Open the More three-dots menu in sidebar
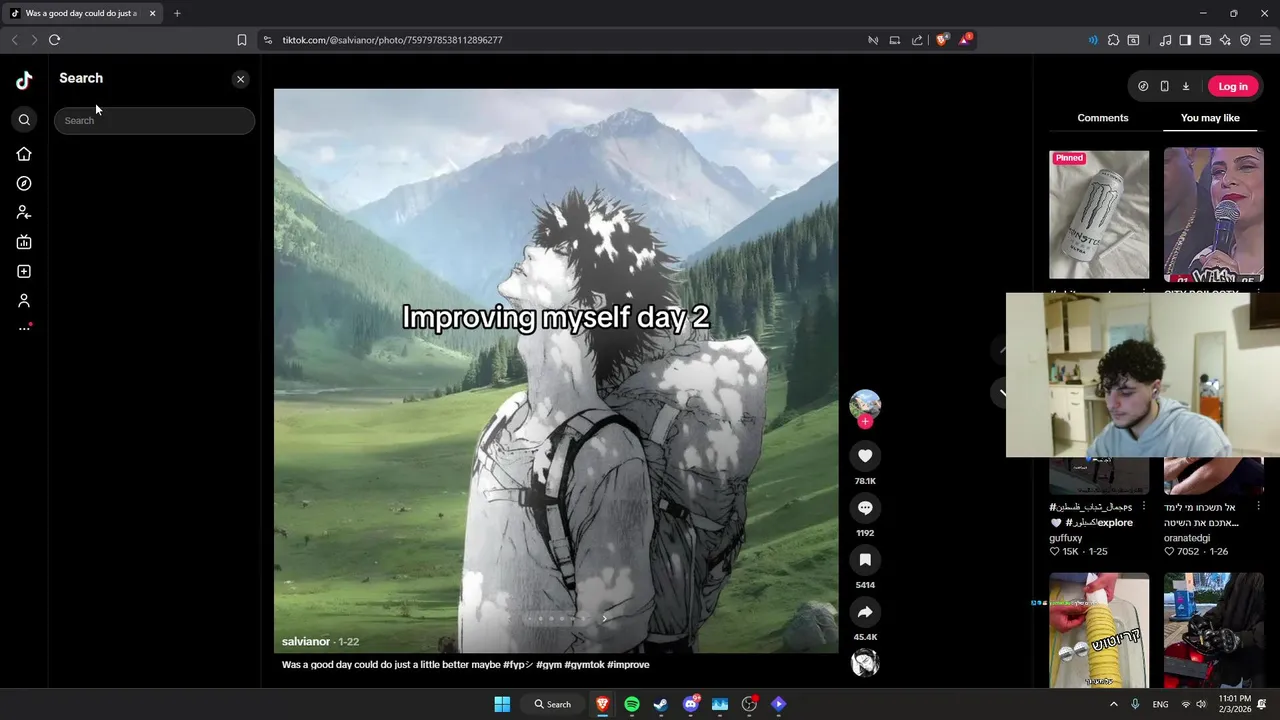The height and width of the screenshot is (720, 1280). coord(24,328)
